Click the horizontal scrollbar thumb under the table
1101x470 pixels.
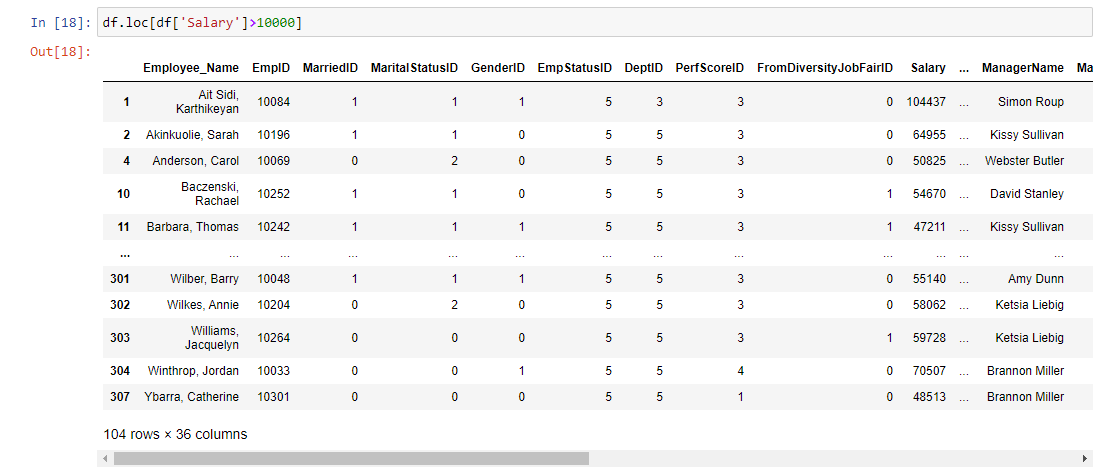point(351,459)
